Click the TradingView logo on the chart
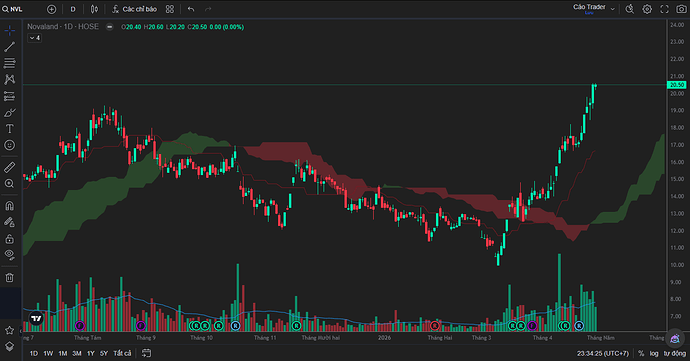 [36, 318]
